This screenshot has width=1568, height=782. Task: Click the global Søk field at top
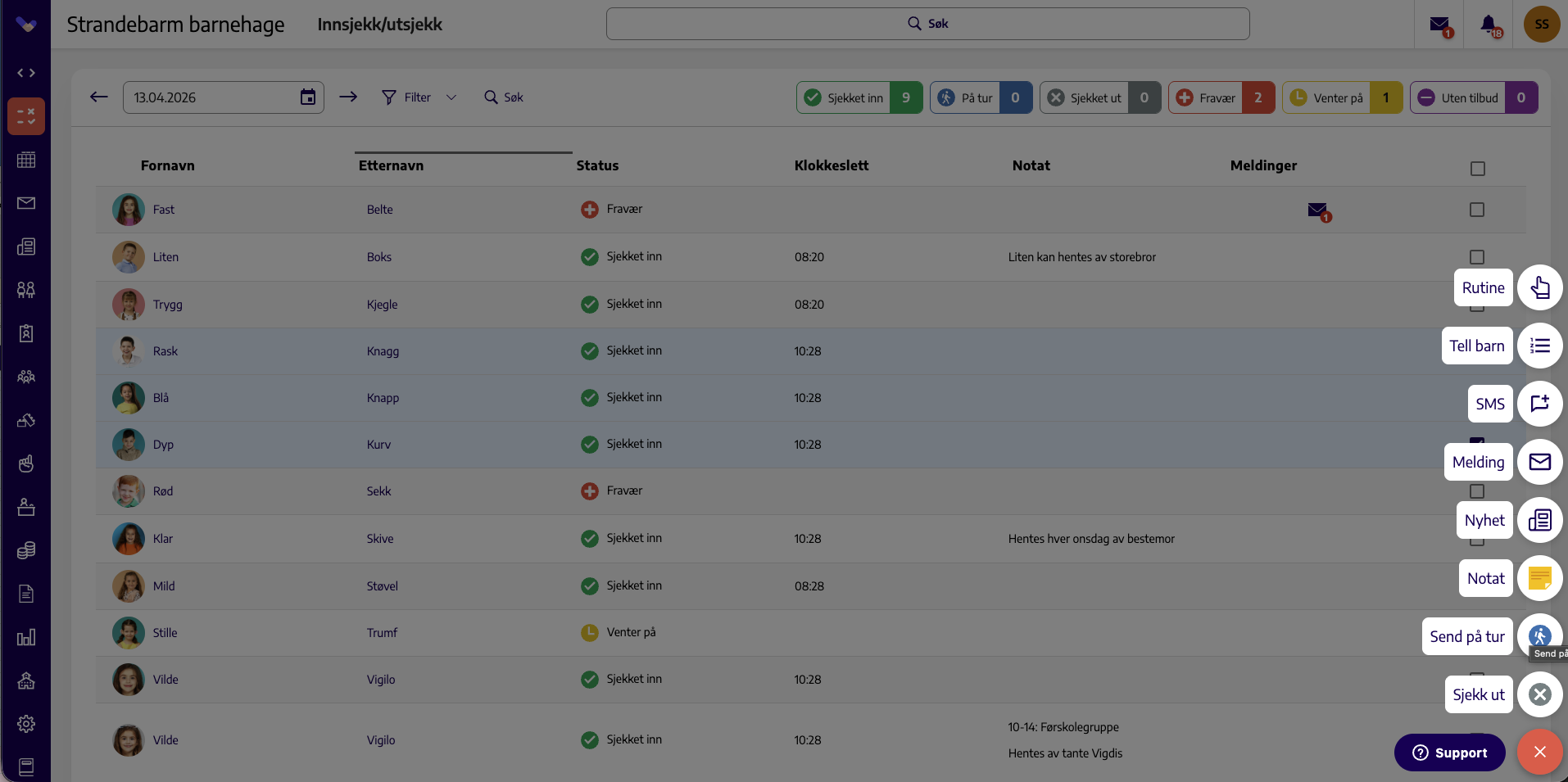[x=927, y=24]
